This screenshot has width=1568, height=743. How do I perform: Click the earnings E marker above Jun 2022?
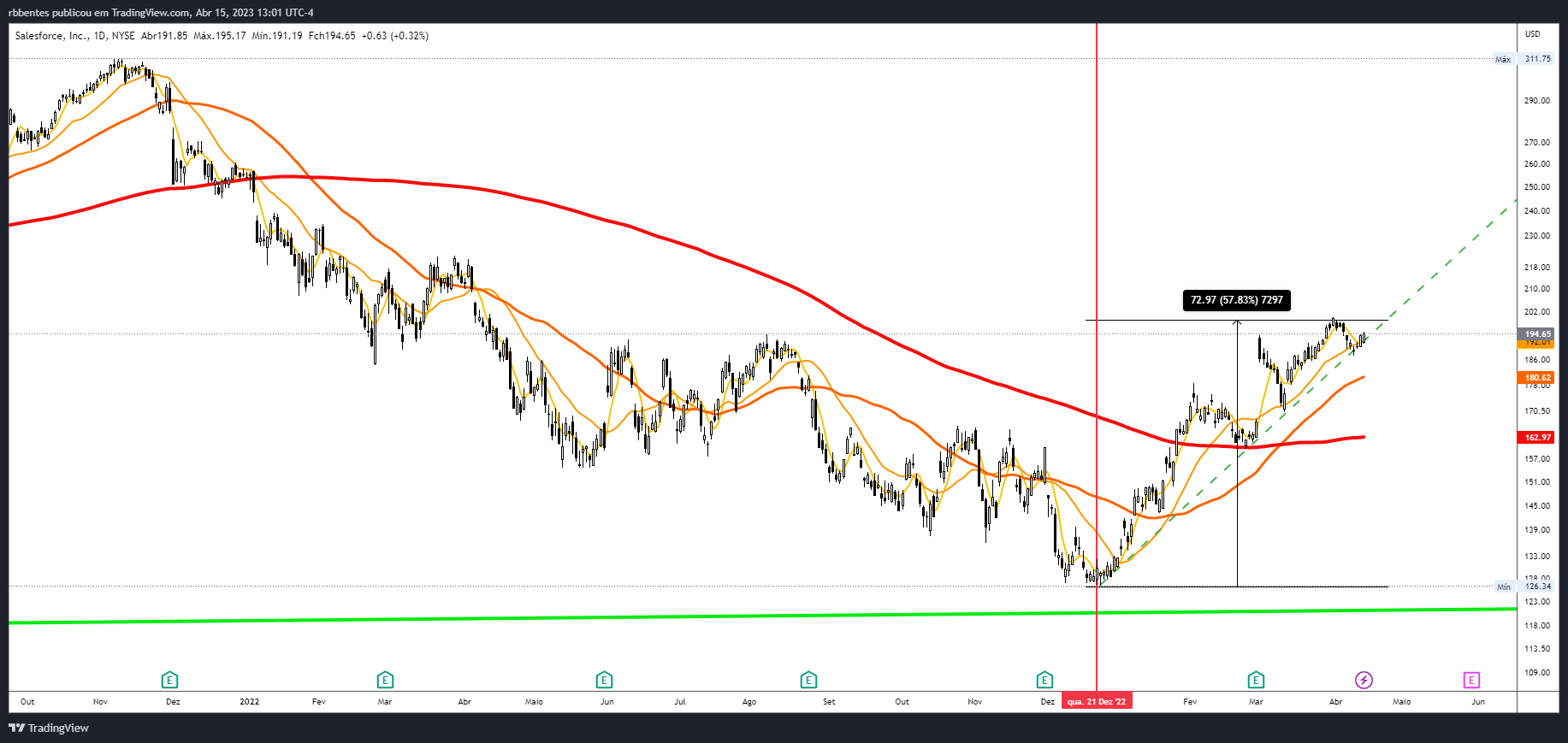[x=604, y=681]
